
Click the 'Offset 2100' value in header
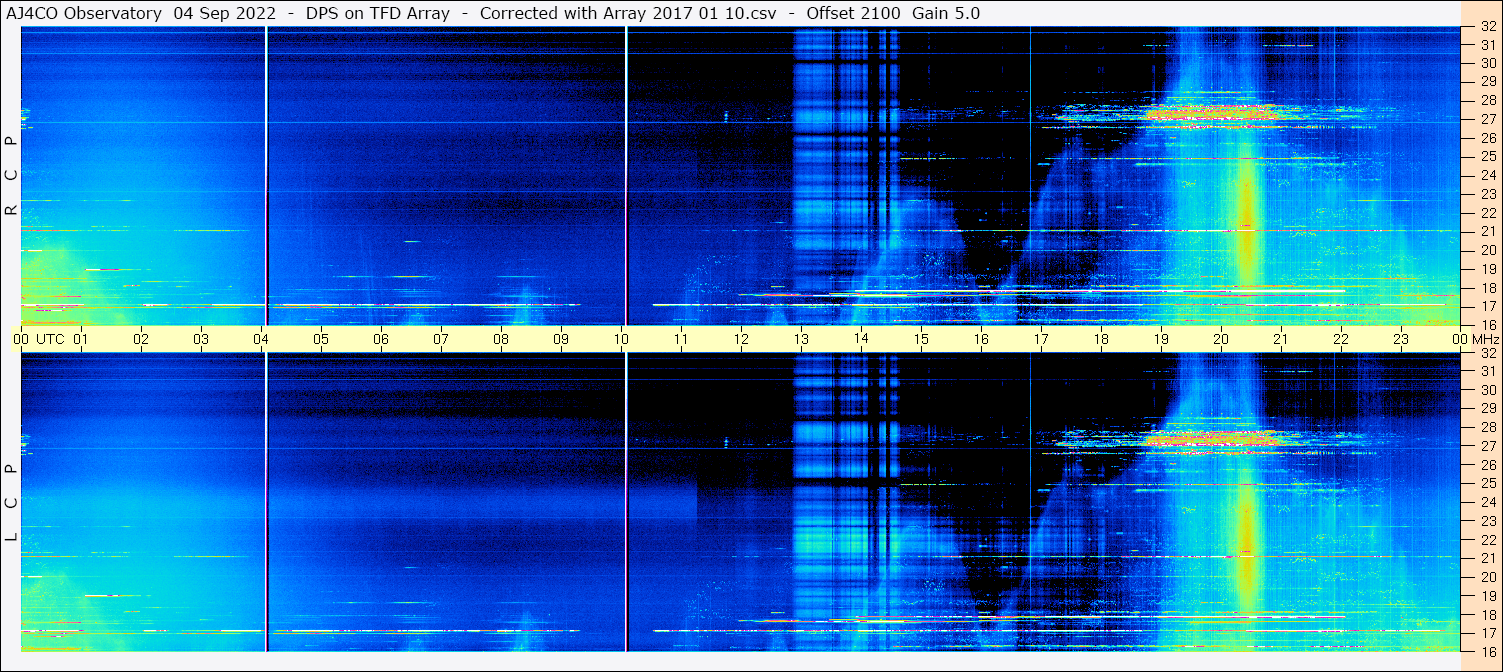(852, 13)
